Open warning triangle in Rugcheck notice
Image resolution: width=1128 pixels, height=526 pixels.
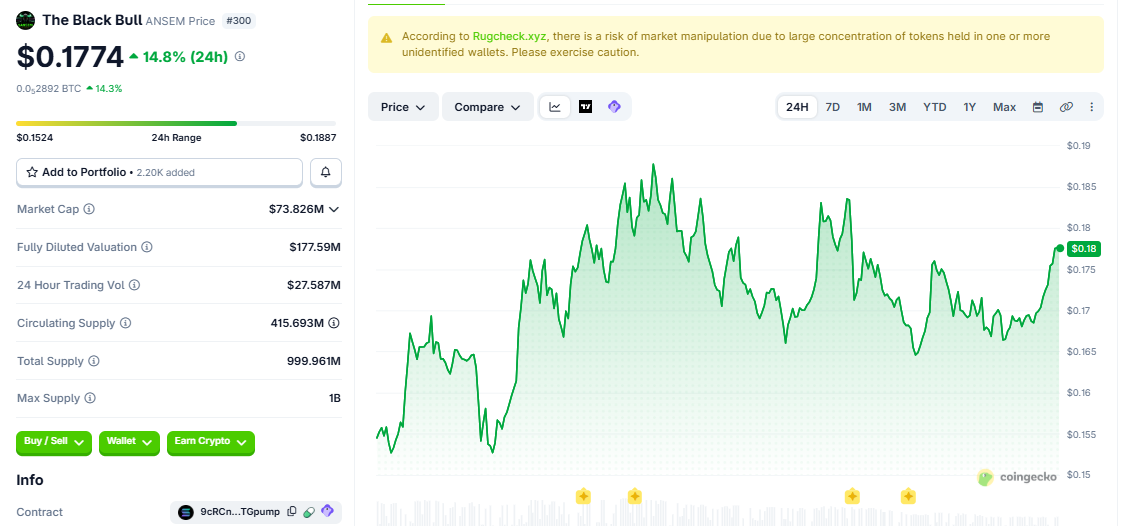coord(387,37)
